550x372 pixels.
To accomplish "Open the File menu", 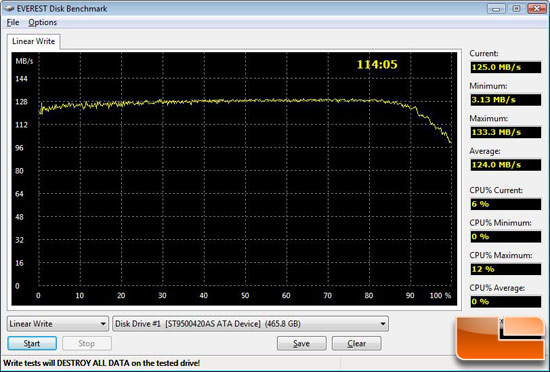I will point(13,22).
